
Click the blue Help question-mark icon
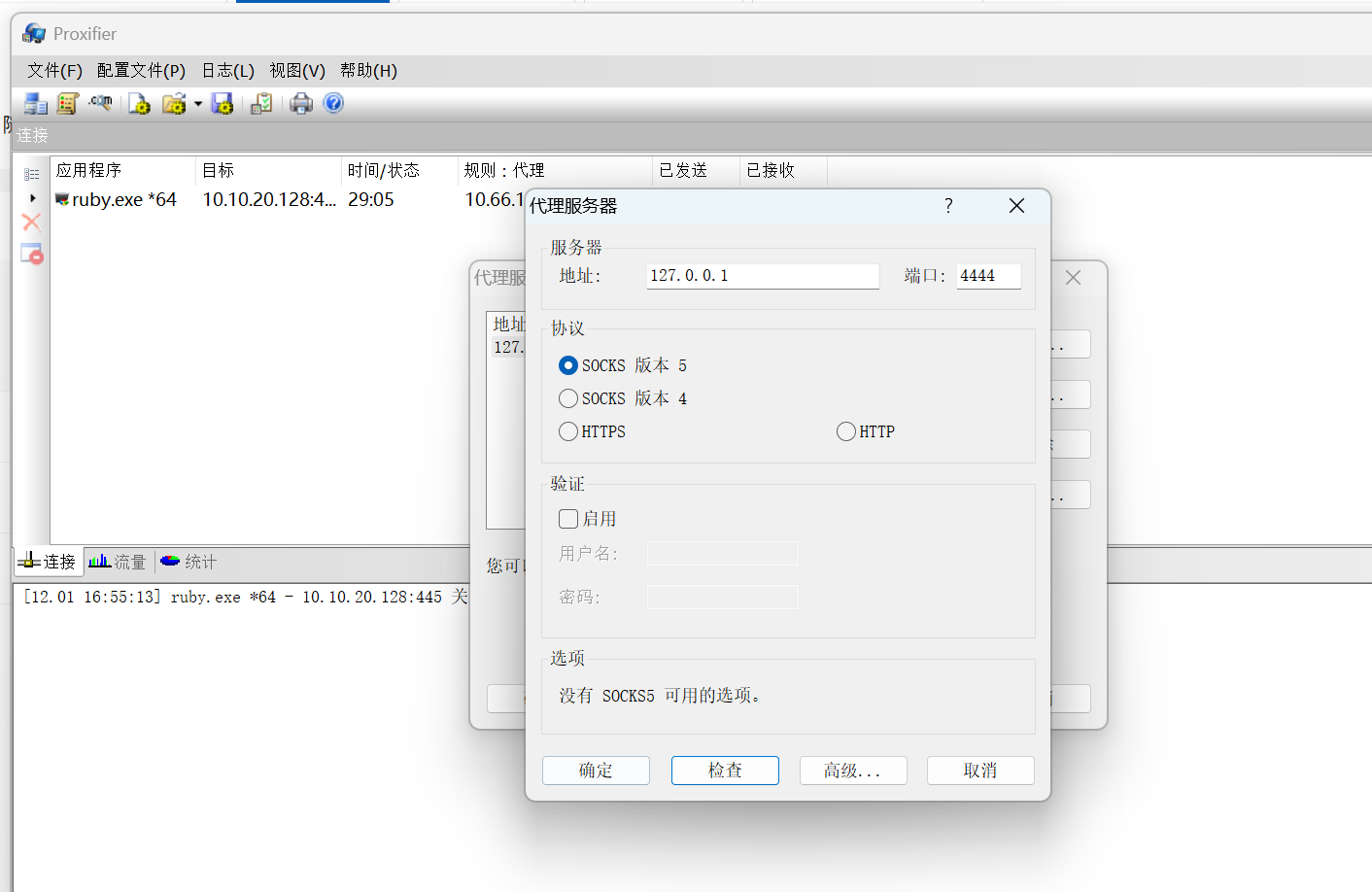(x=333, y=103)
